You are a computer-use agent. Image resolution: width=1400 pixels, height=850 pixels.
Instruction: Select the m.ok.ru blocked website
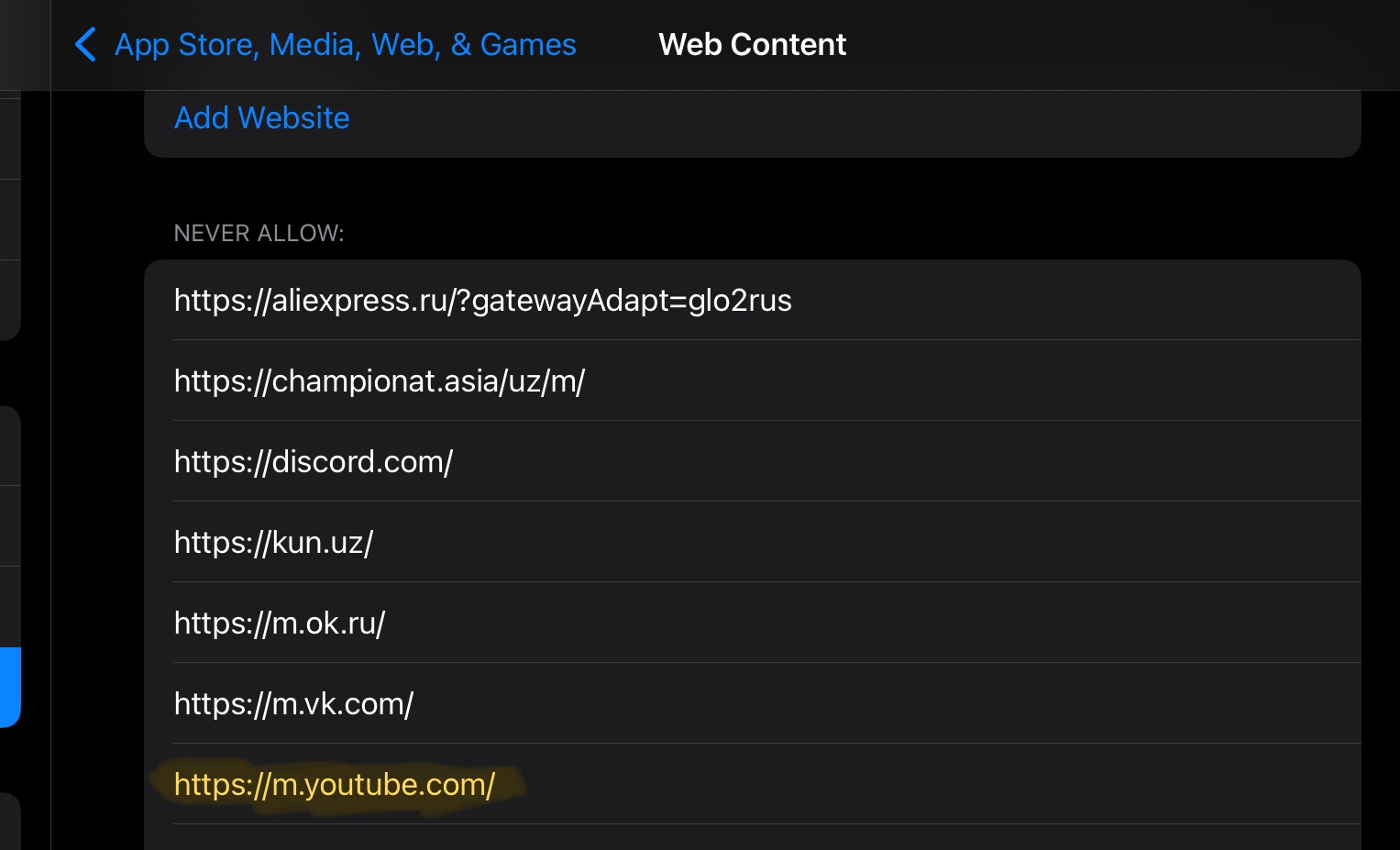point(752,623)
